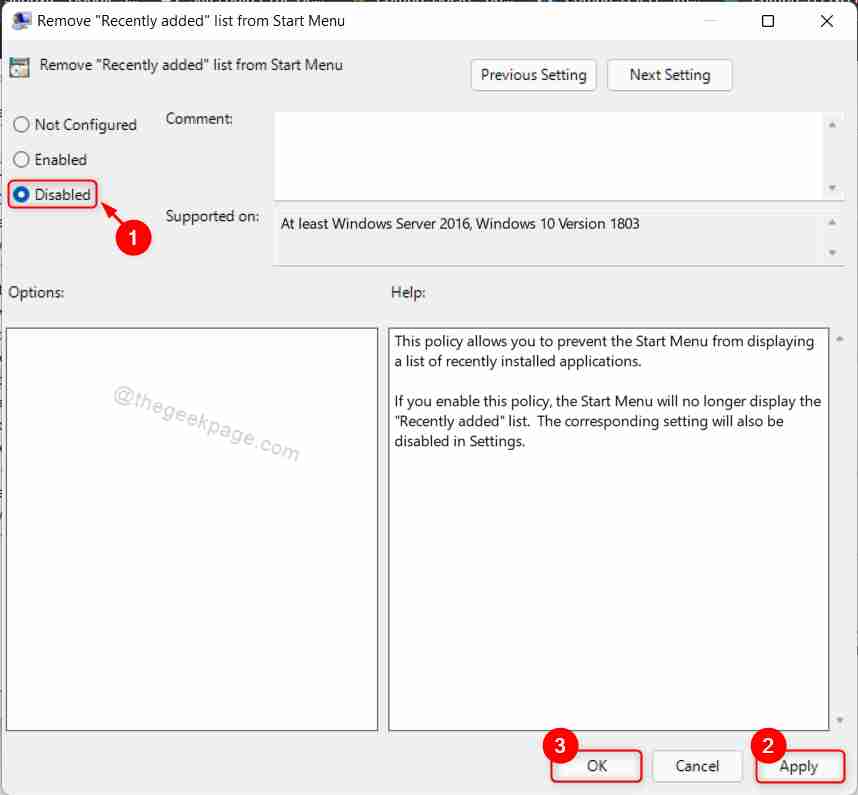
Task: Choose the Not Configured option
Action: (20, 125)
